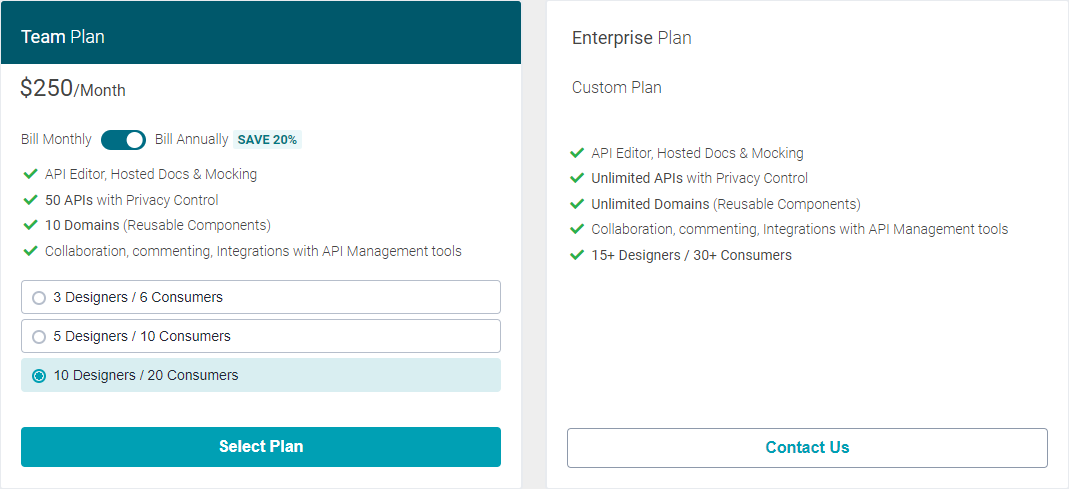Image resolution: width=1069 pixels, height=489 pixels.
Task: Select 3 Designers / 6 Consumers option
Action: 39,297
